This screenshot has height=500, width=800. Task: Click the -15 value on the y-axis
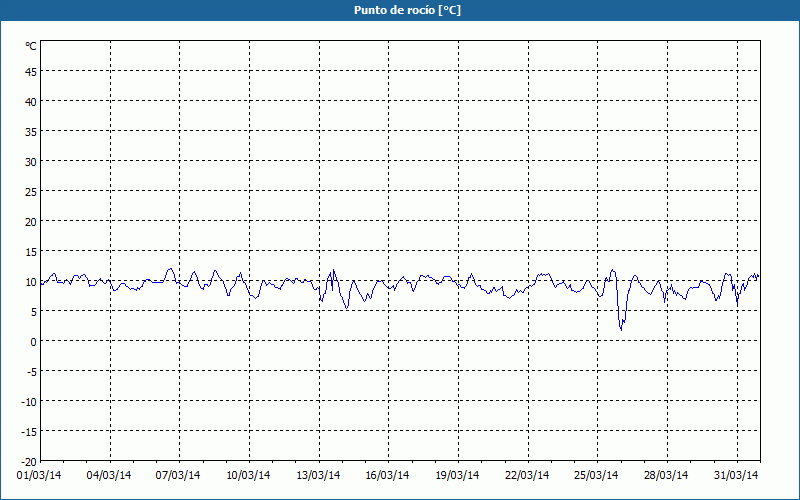point(29,432)
